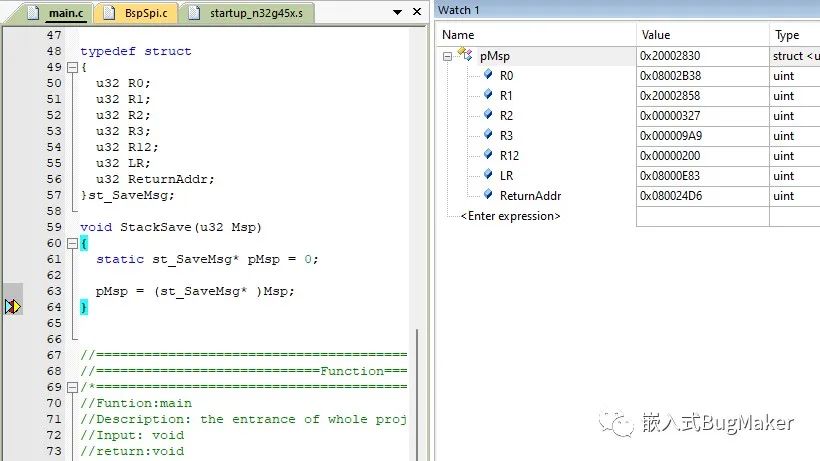820x461 pixels.
Task: Click the BspSpi.c file icon in tab
Action: point(109,13)
